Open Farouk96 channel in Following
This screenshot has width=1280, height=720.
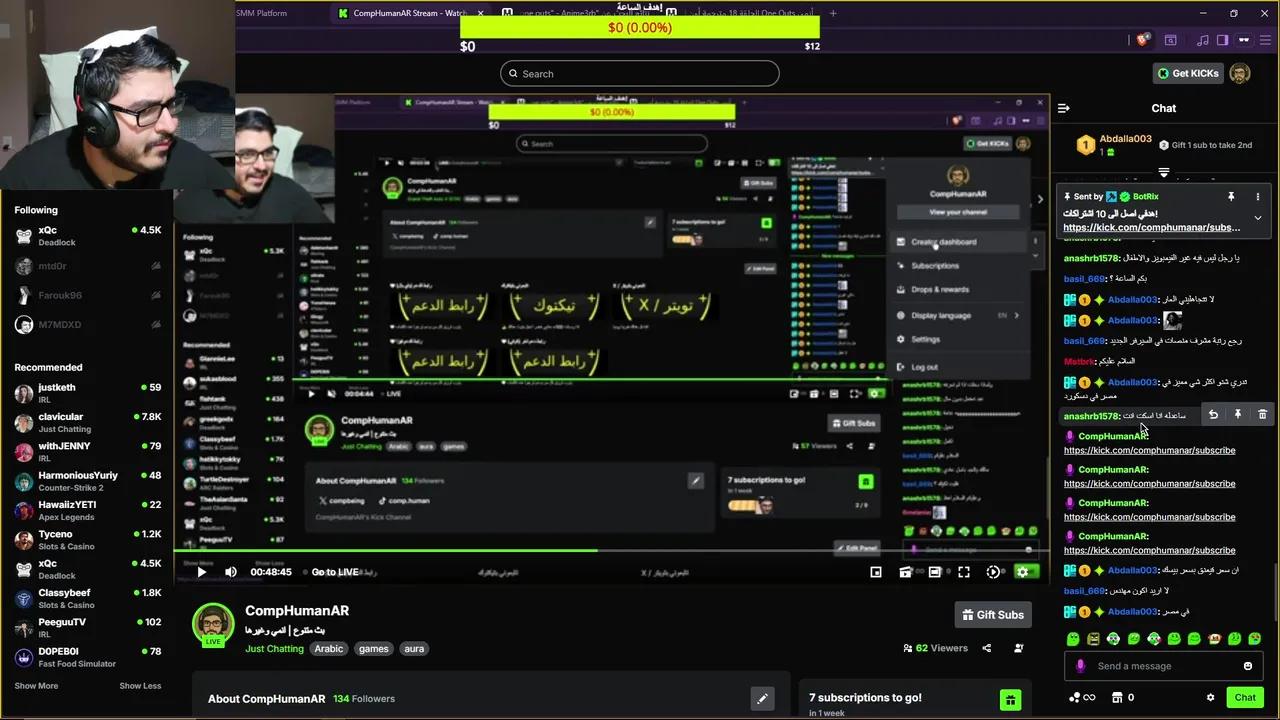tap(88, 295)
